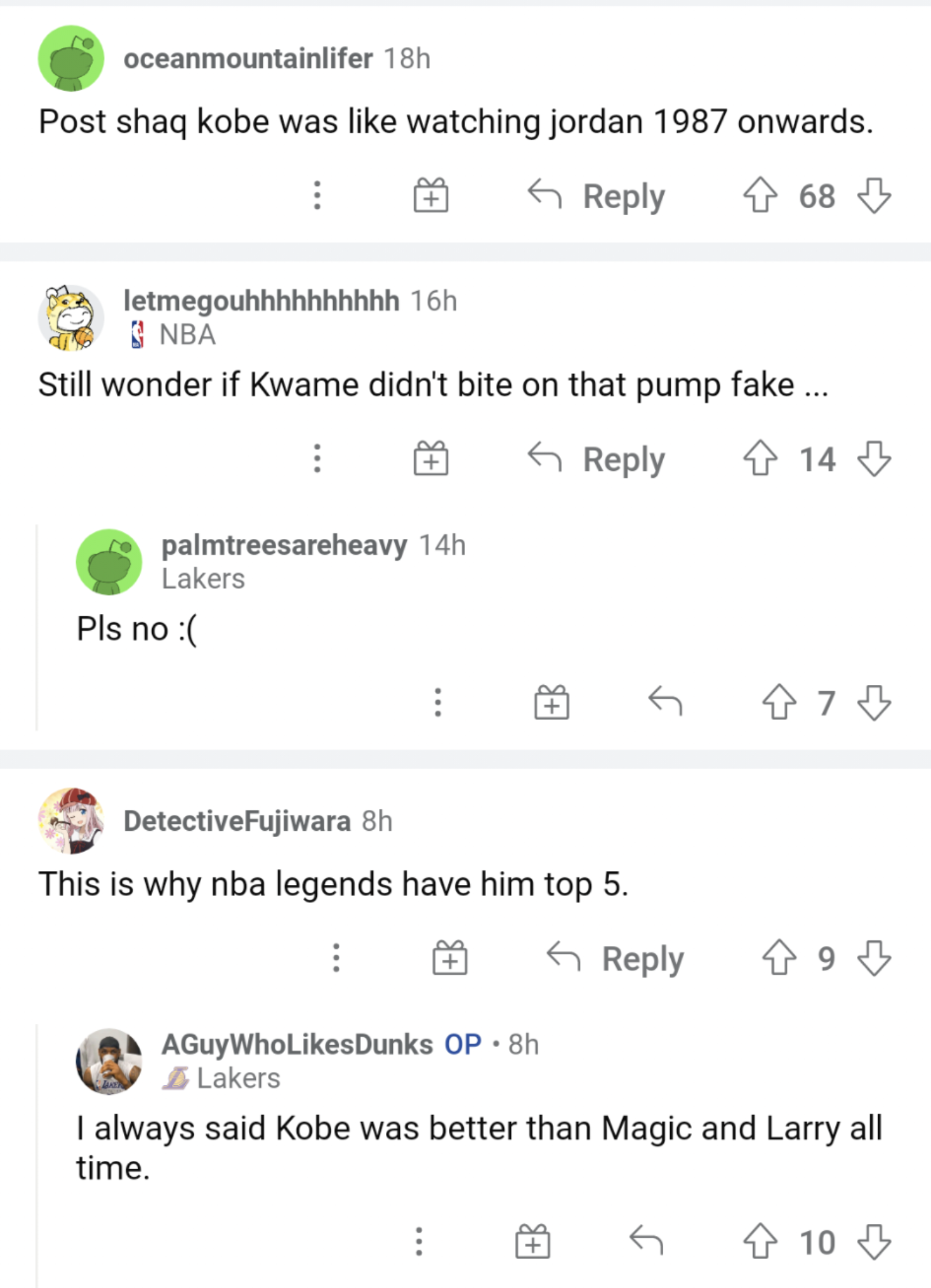Give an award to oceanmountainlifer's comment
Viewport: 931px width, 1288px height.
tap(431, 196)
